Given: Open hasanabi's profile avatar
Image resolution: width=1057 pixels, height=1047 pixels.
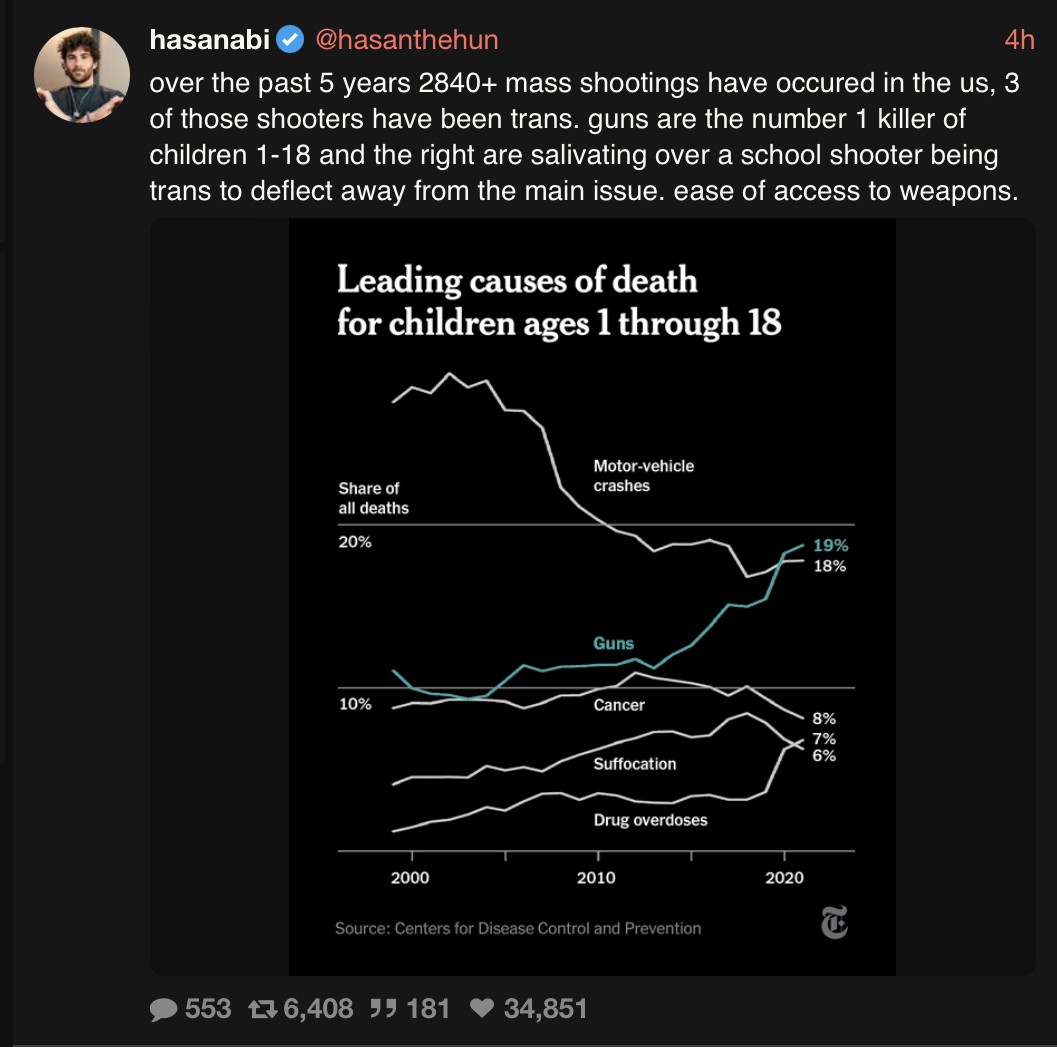Looking at the screenshot, I should click(x=82, y=75).
